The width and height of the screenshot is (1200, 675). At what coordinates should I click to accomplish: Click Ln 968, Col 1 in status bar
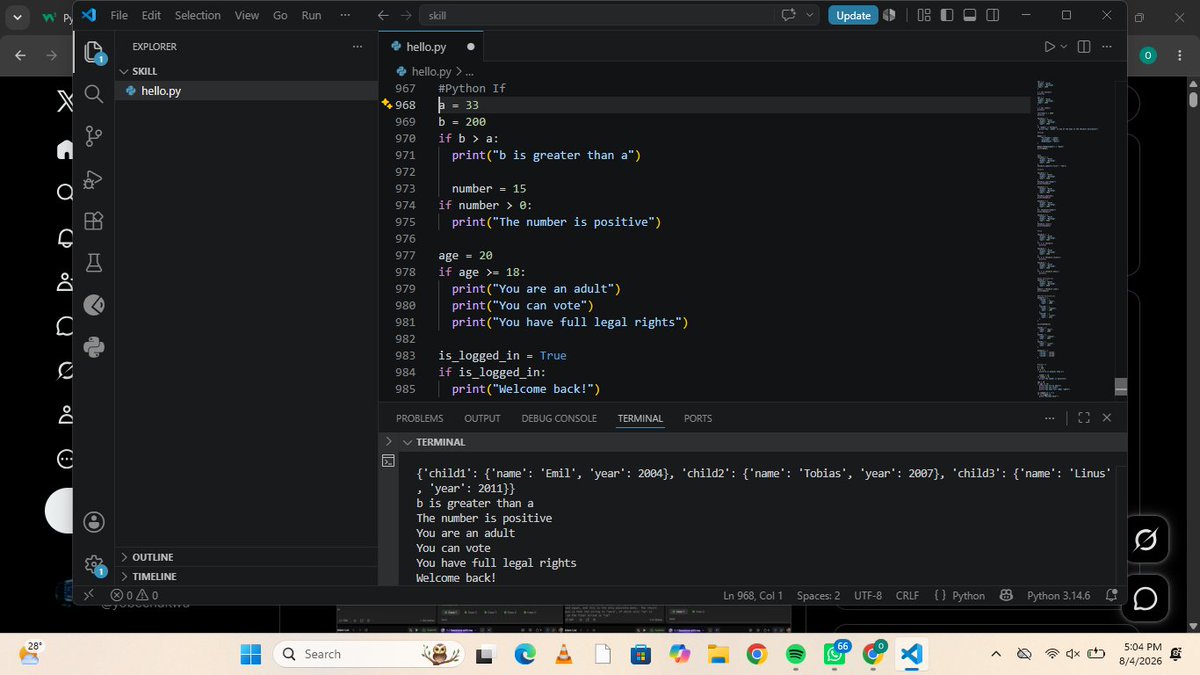[753, 595]
